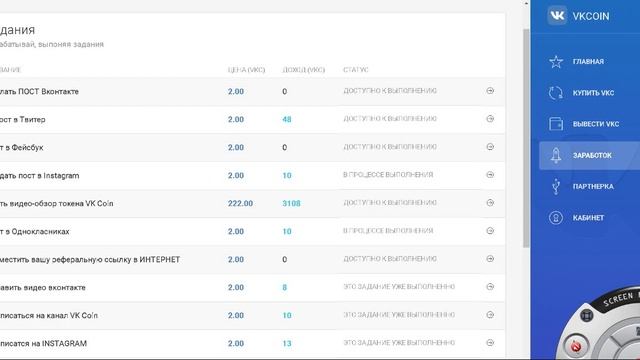Open реферальную ссылку в ИНТЕРНЕТ task
The height and width of the screenshot is (360, 640).
[x=90, y=260]
